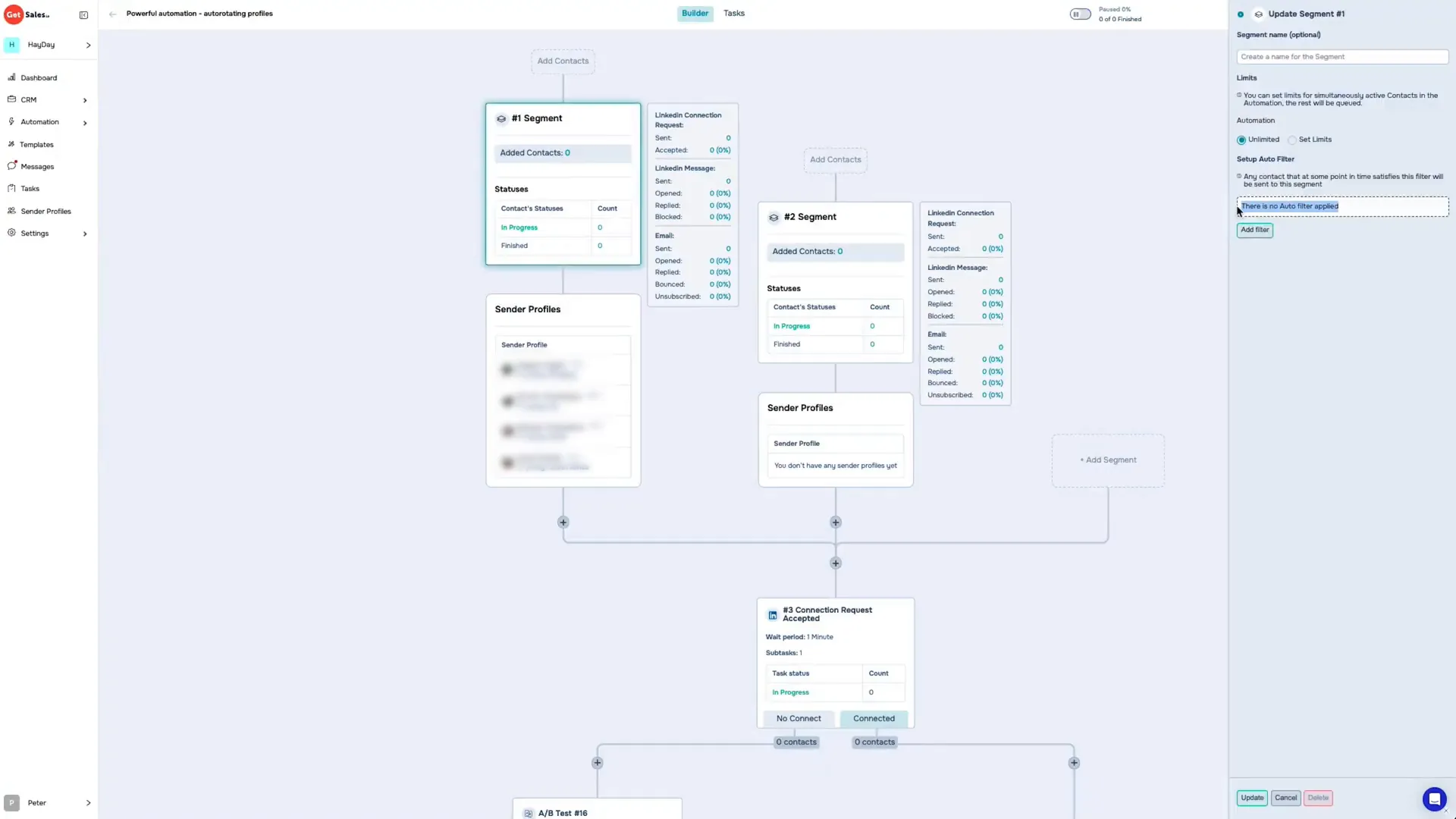The width and height of the screenshot is (1456, 819).
Task: Click the Tasks tab in header
Action: 735,13
